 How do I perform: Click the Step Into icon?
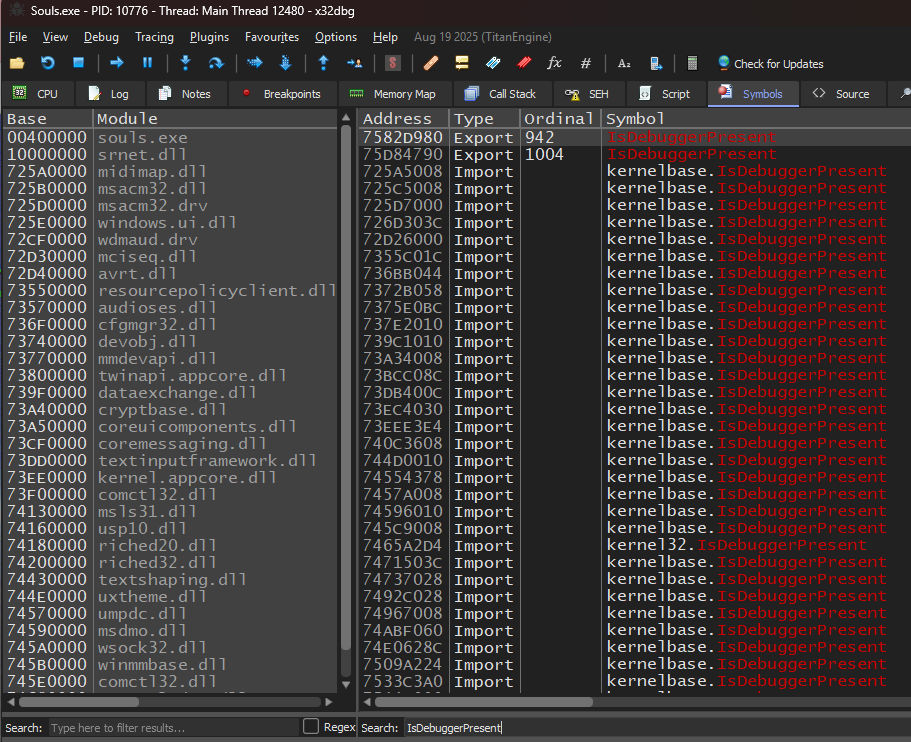point(185,63)
